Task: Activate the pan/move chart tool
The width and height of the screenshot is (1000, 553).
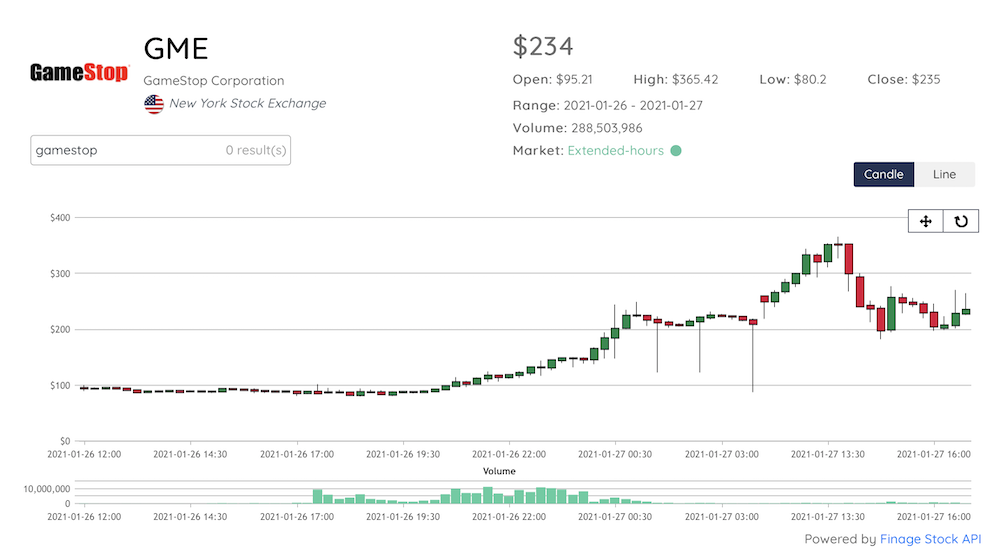Action: (x=925, y=221)
